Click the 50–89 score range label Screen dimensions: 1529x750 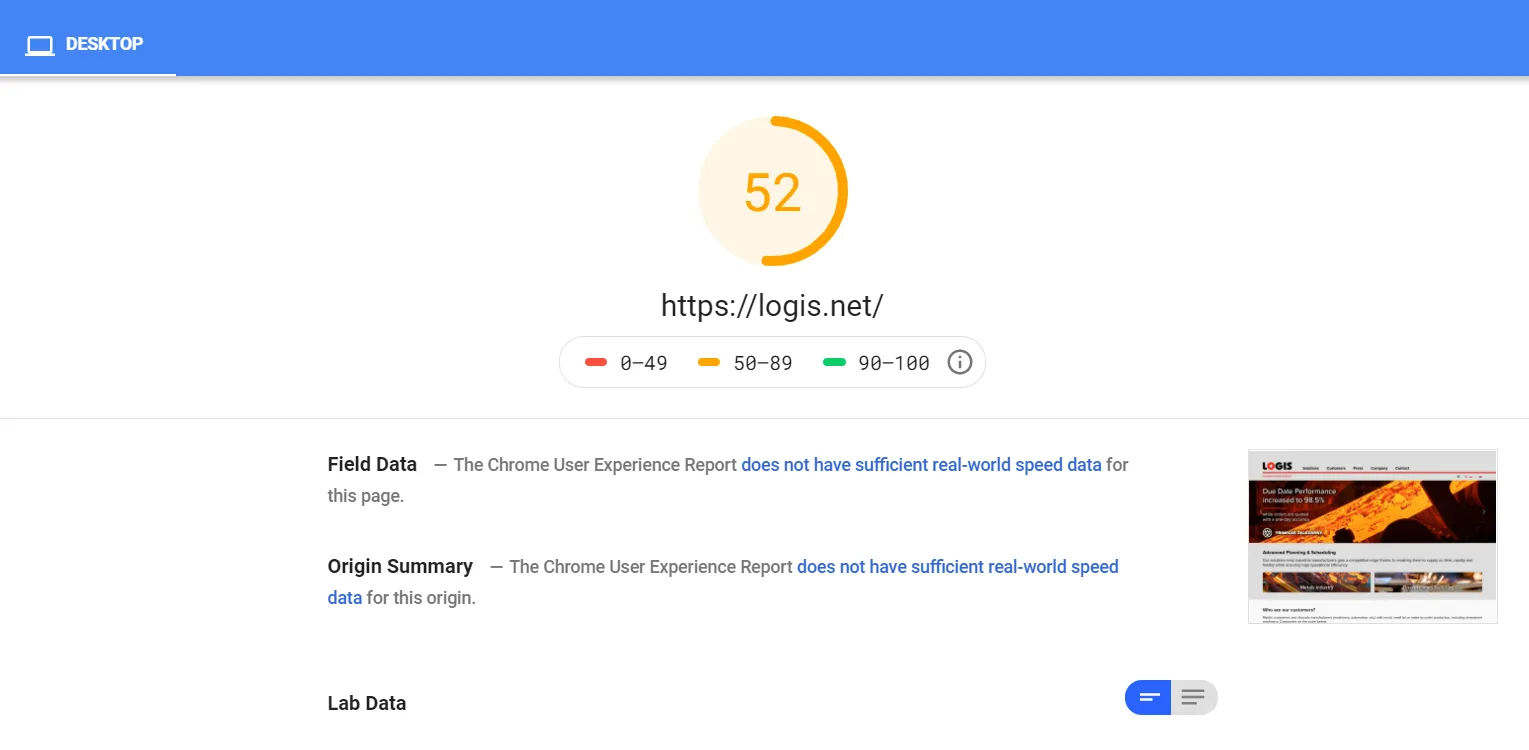click(x=762, y=363)
